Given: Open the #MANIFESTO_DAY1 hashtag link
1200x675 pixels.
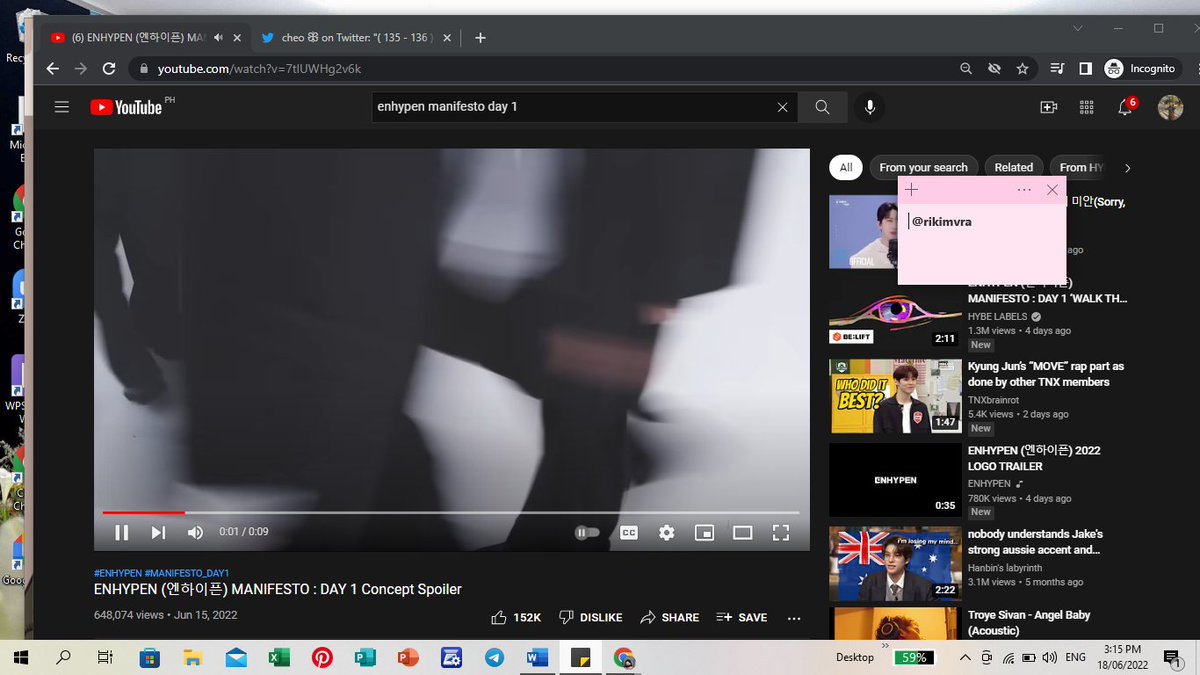Looking at the screenshot, I should (x=187, y=573).
